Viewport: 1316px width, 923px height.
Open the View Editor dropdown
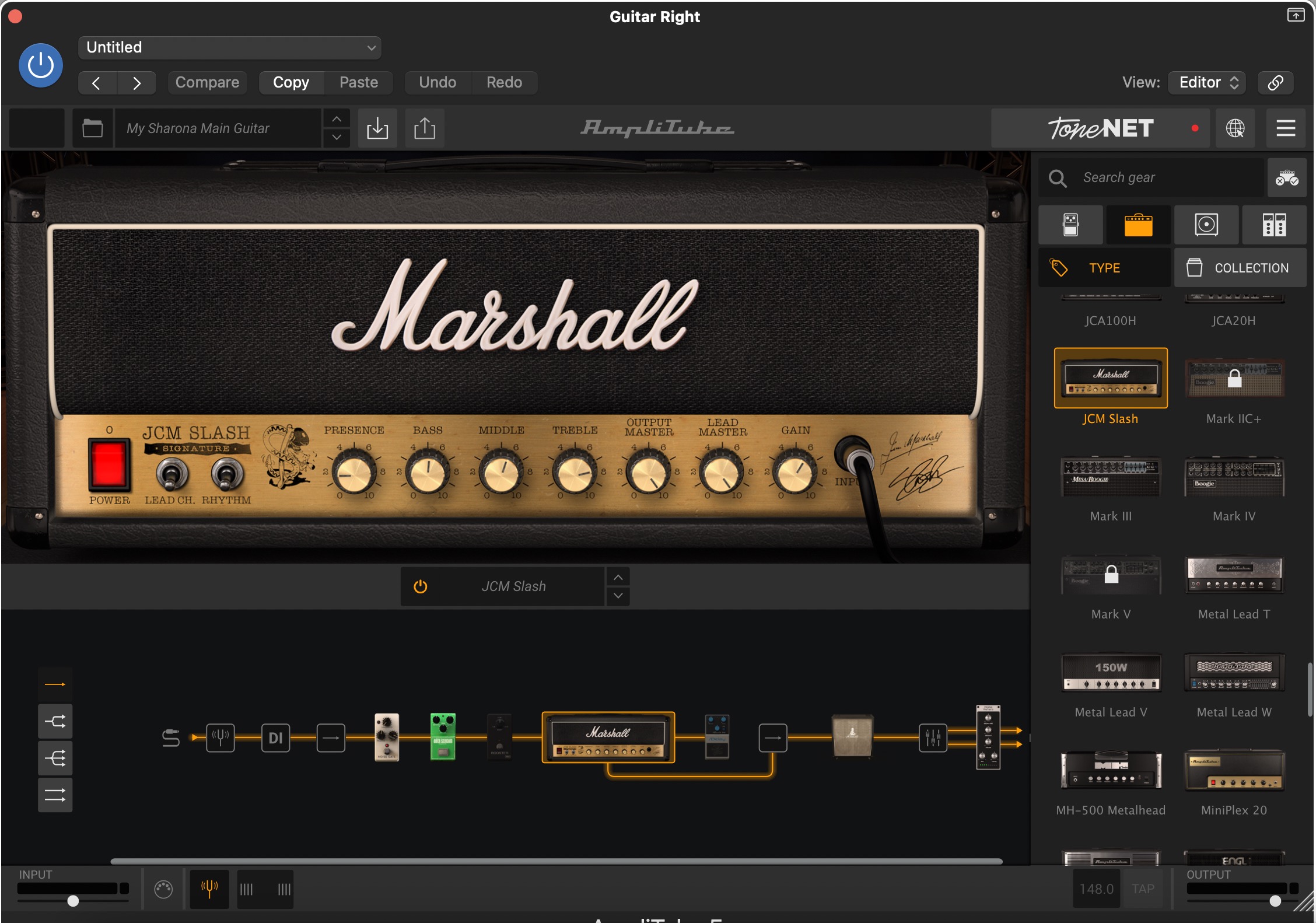(1207, 83)
